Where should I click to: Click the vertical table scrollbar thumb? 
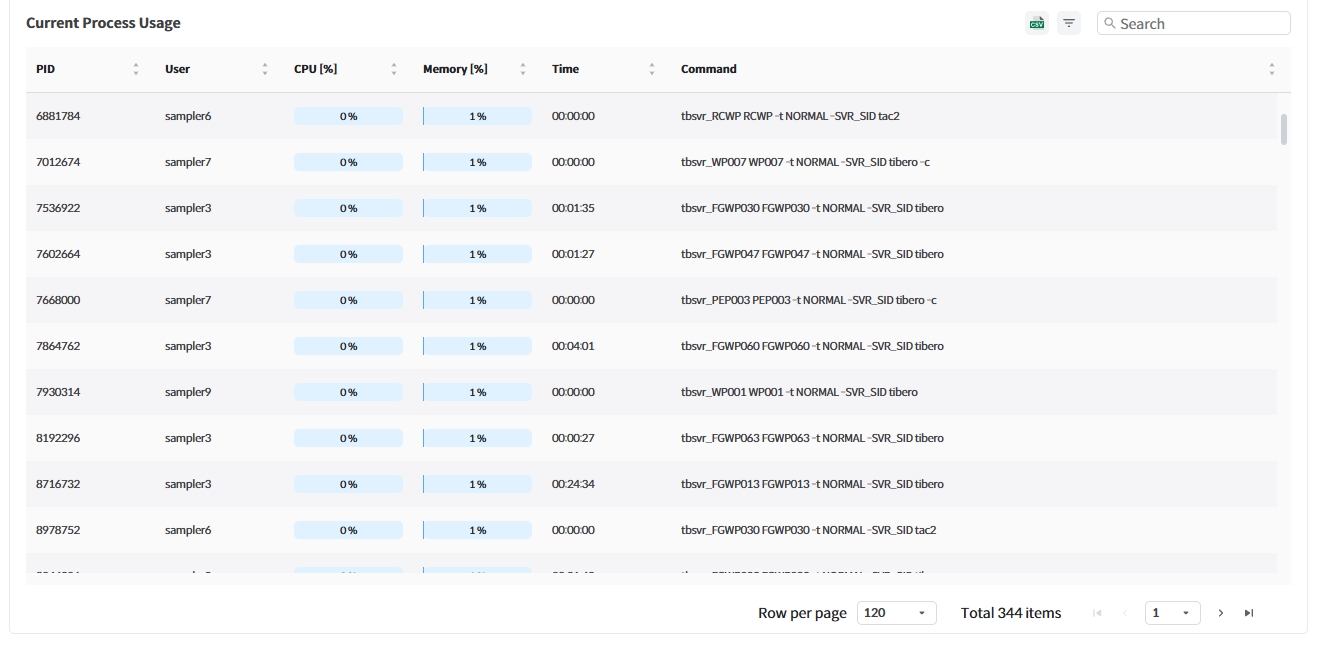click(x=1284, y=129)
